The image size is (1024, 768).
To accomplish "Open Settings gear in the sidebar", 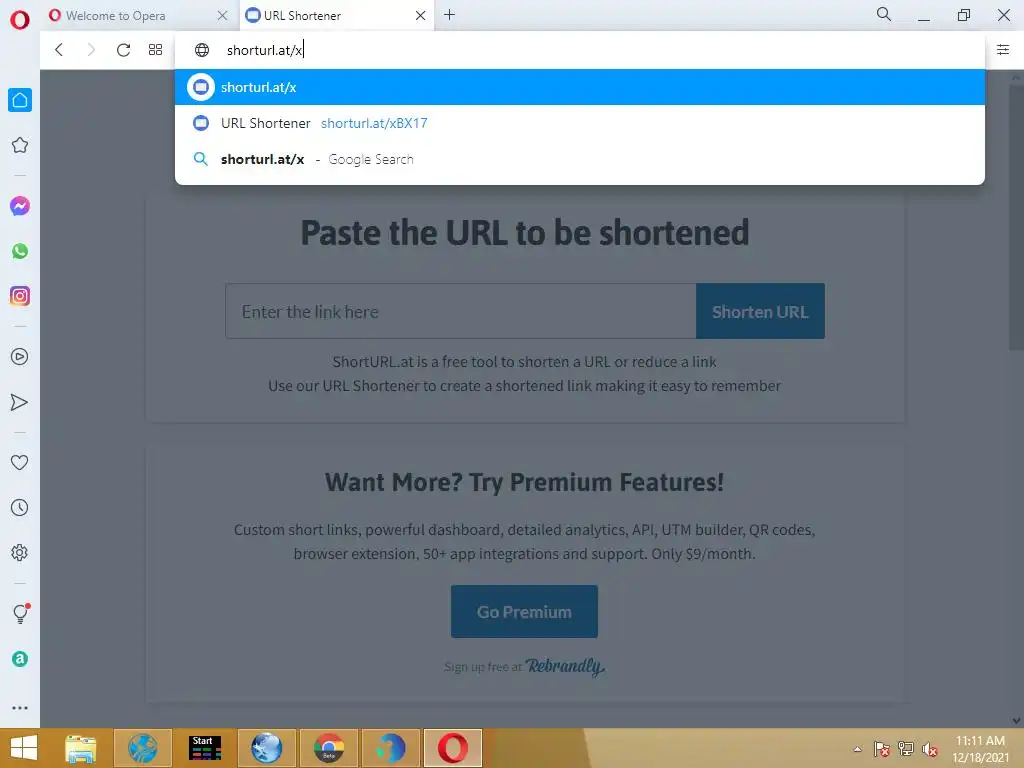I will pyautogui.click(x=20, y=552).
